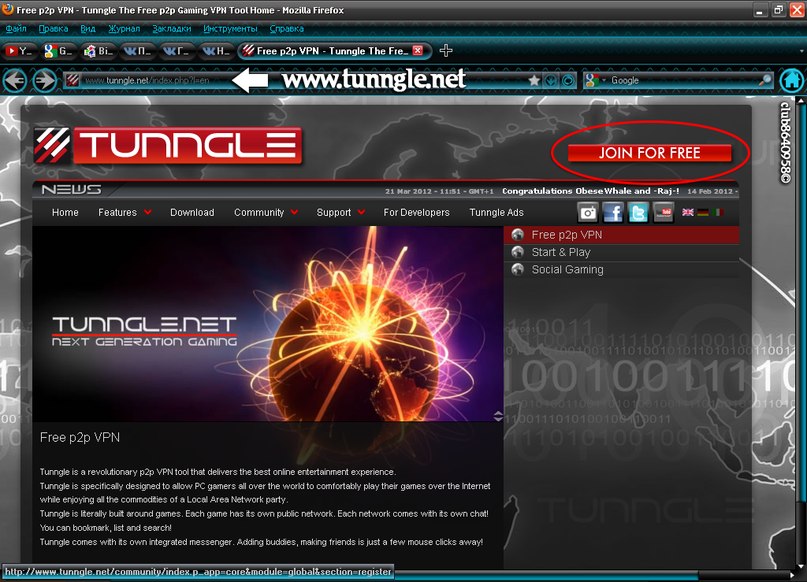Select the Free p2p VPN slide entry

pos(622,235)
